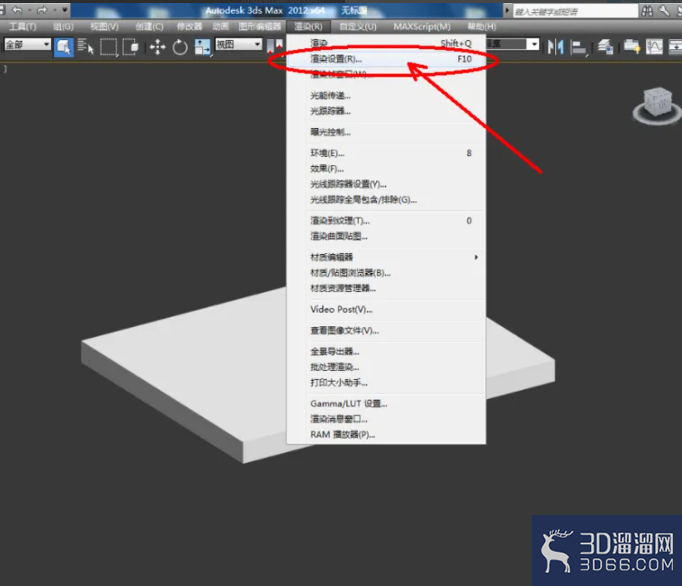Click arrow left of search field
Screen dimensions: 682x586
(507, 10)
